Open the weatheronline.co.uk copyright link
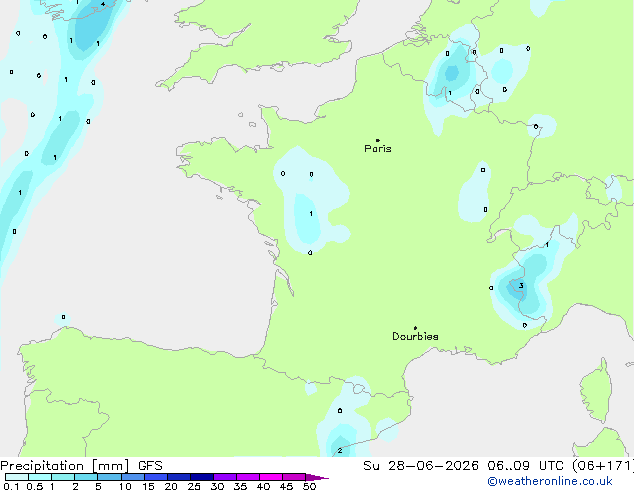This screenshot has height=490, width=634. click(x=550, y=481)
